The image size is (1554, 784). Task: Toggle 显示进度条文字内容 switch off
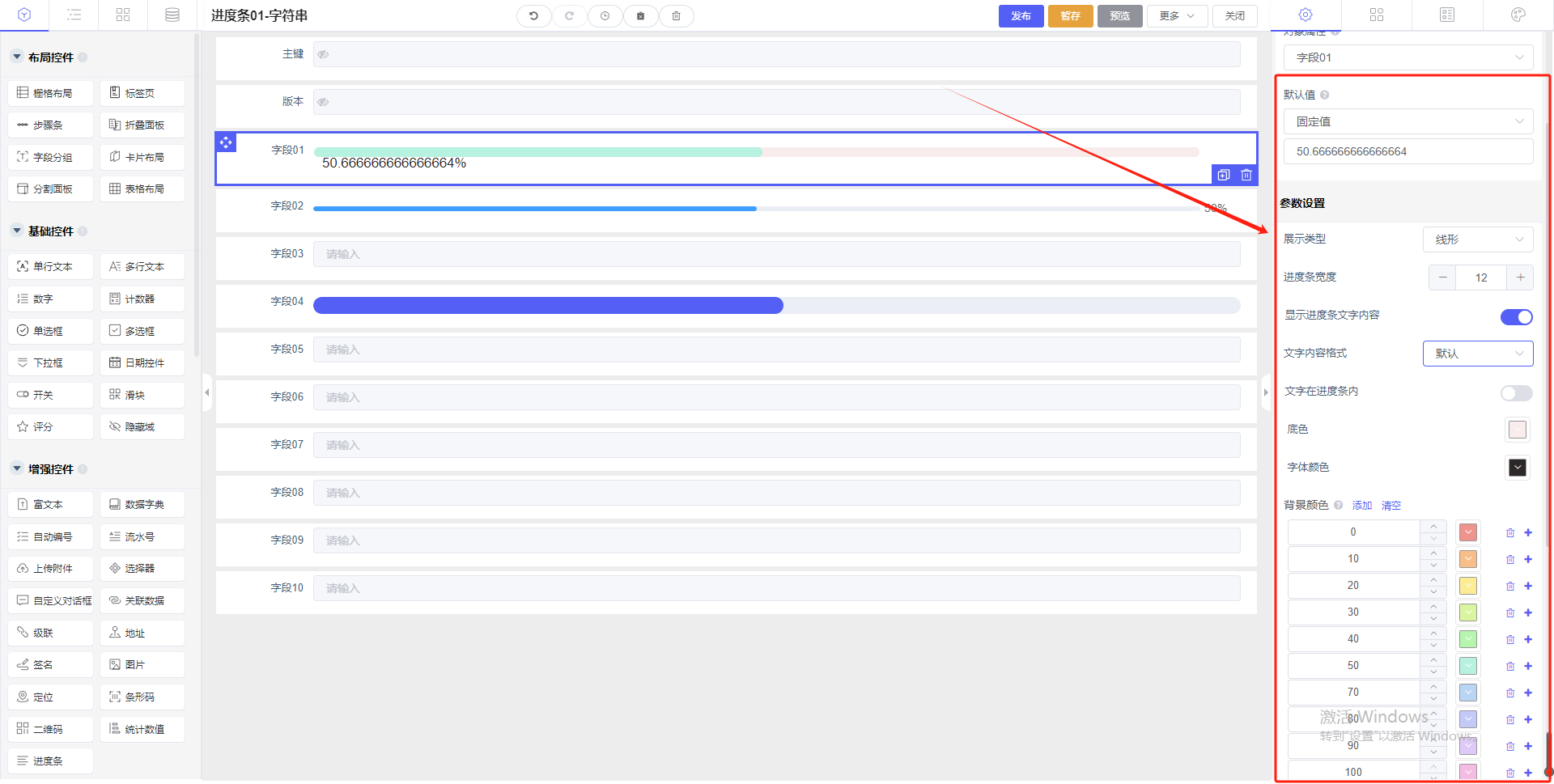[1516, 317]
